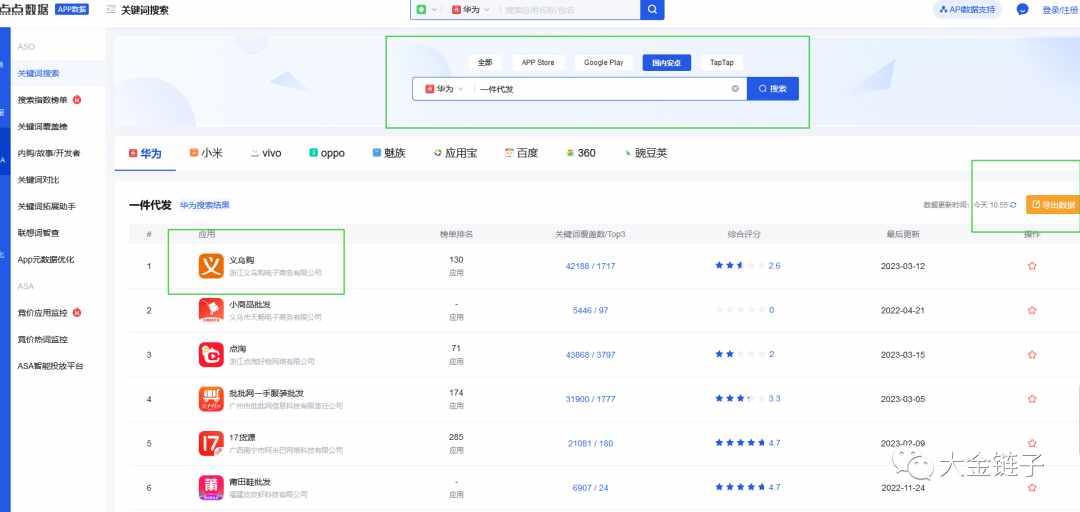The width and height of the screenshot is (1080, 512).
Task: Click the 小商品批发 app icon
Action: coord(211,310)
